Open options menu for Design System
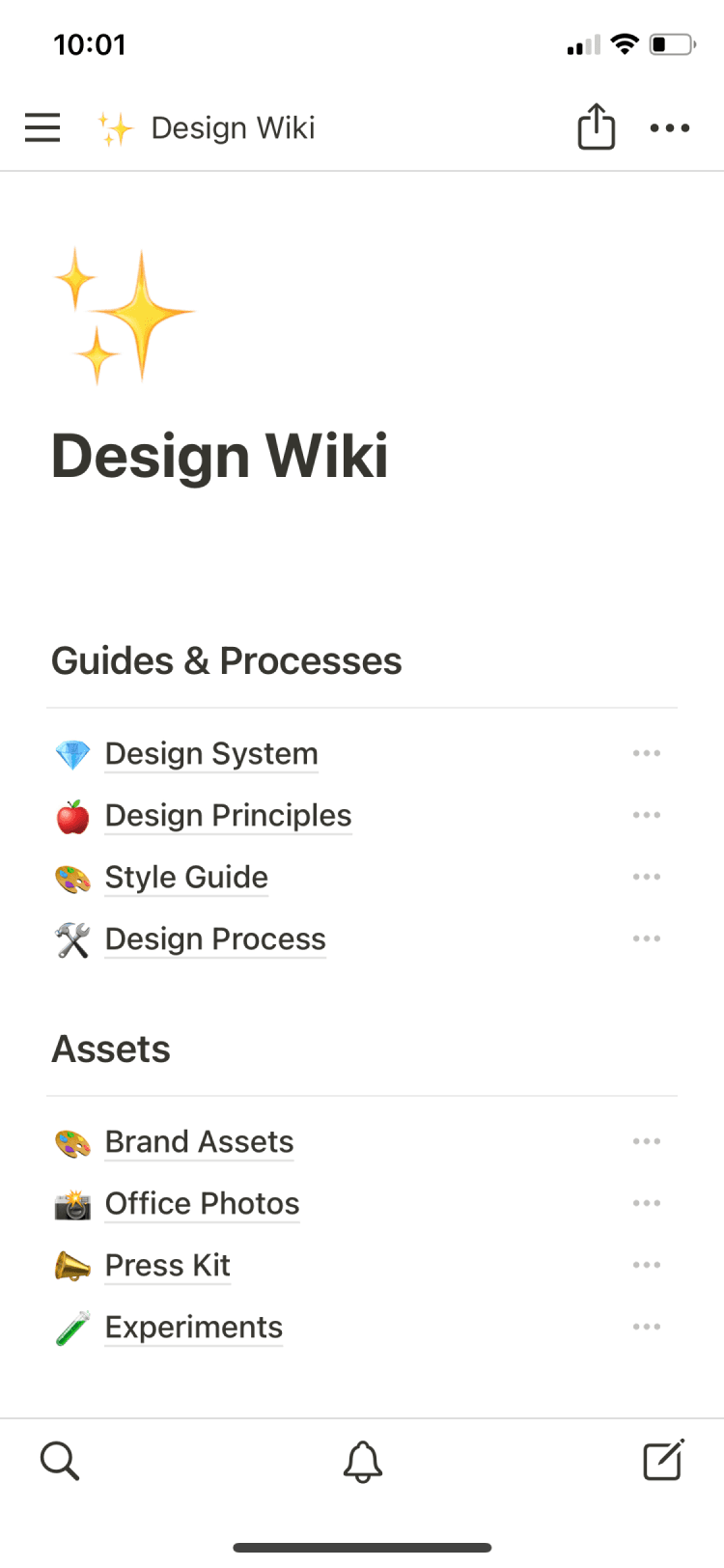The height and width of the screenshot is (1568, 724). [x=647, y=753]
